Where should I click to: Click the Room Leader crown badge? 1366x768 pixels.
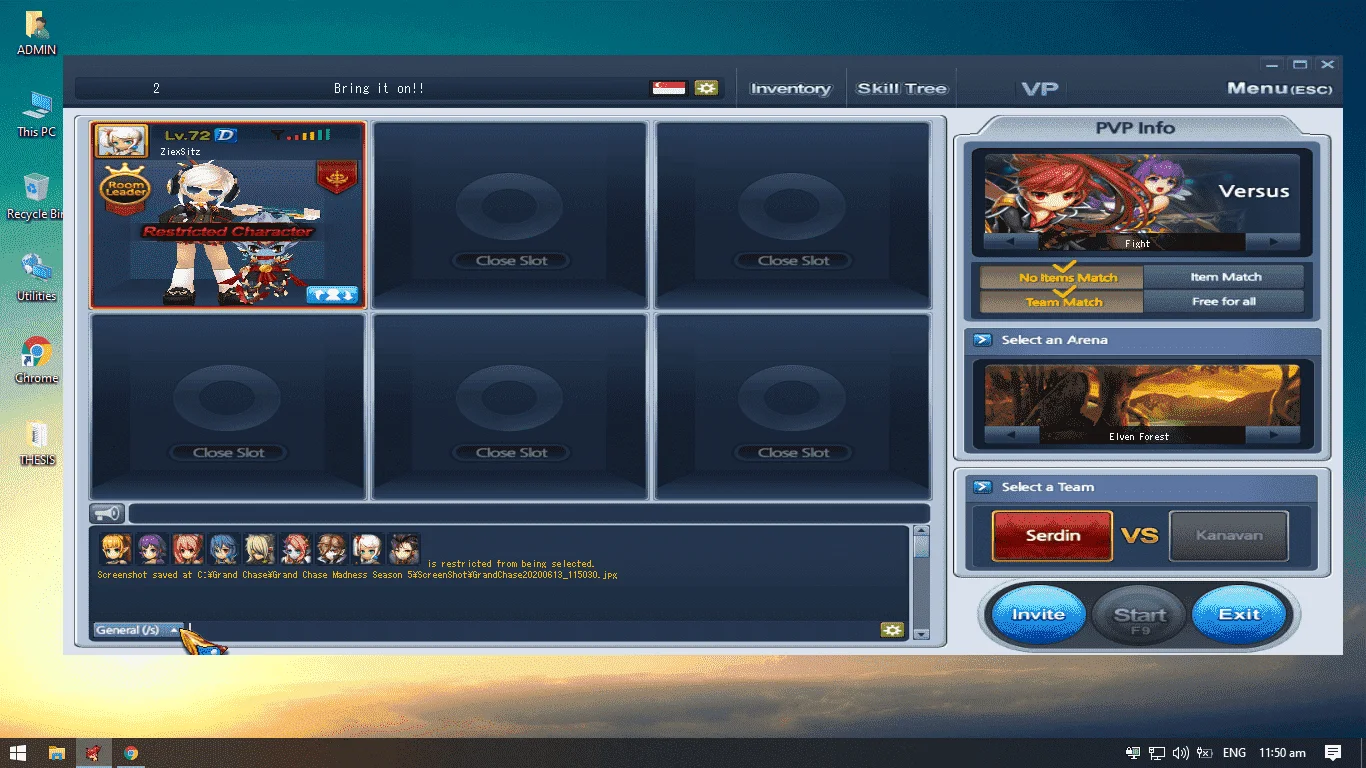pos(126,190)
